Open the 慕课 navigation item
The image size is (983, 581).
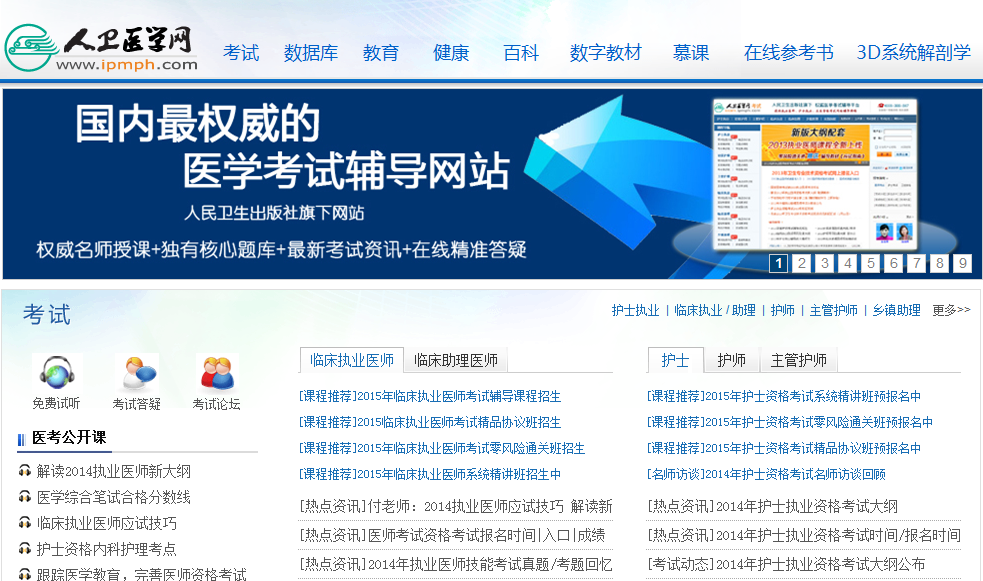pyautogui.click(x=691, y=53)
